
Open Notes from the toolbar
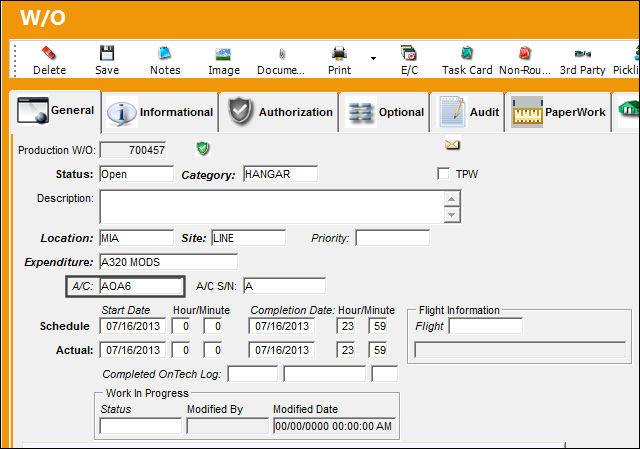pos(164,53)
